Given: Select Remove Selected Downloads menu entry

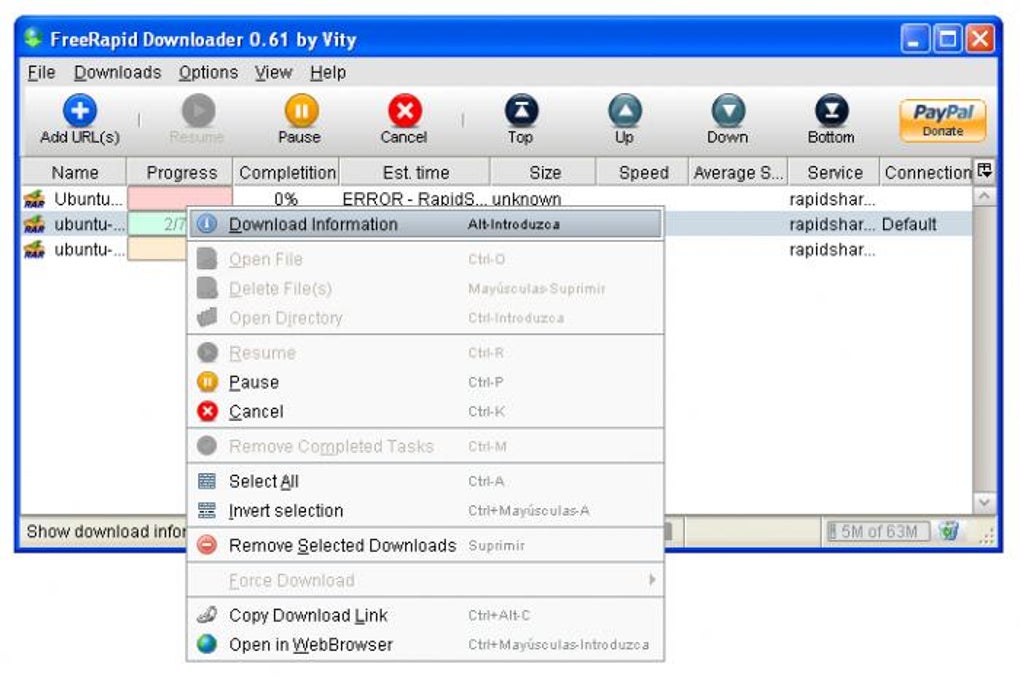Looking at the screenshot, I should tap(342, 545).
